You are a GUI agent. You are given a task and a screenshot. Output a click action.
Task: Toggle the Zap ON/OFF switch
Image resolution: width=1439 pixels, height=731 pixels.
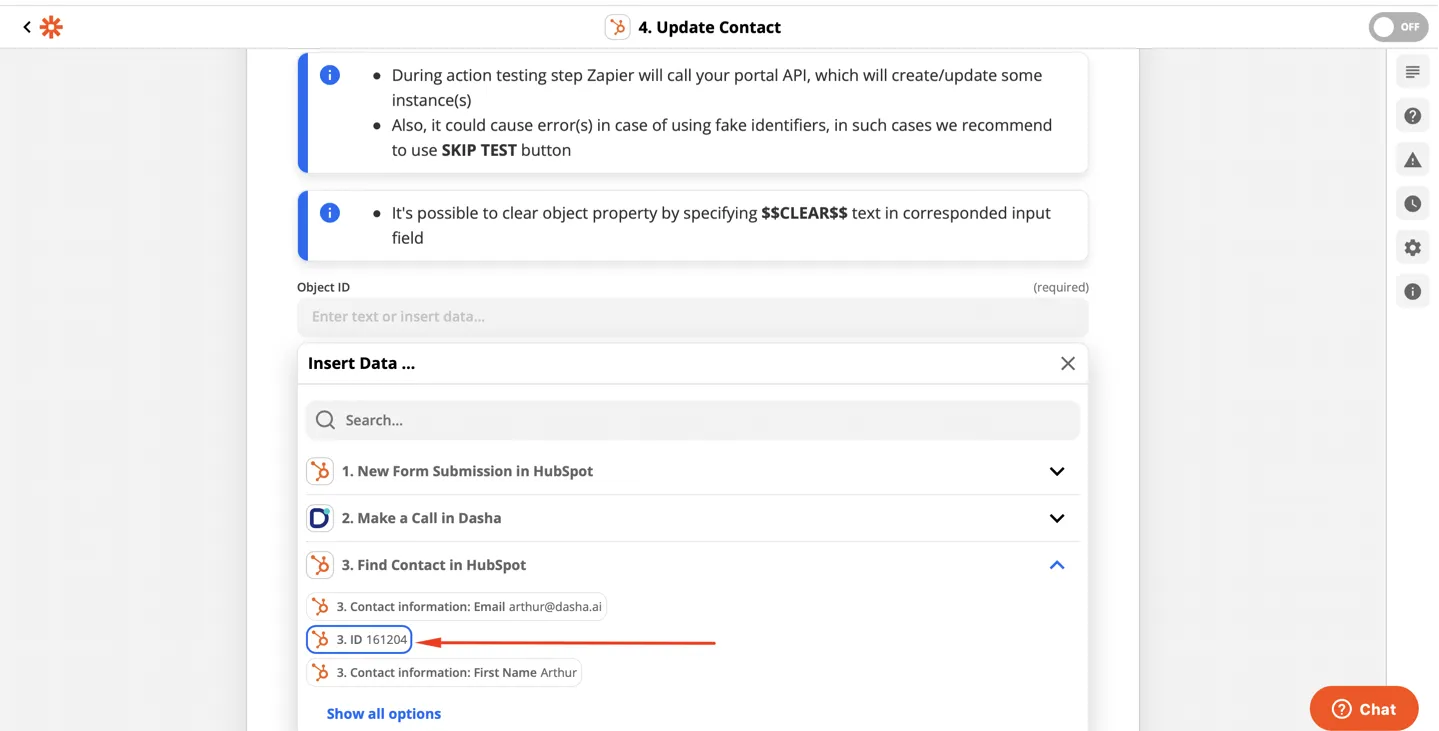tap(1398, 27)
